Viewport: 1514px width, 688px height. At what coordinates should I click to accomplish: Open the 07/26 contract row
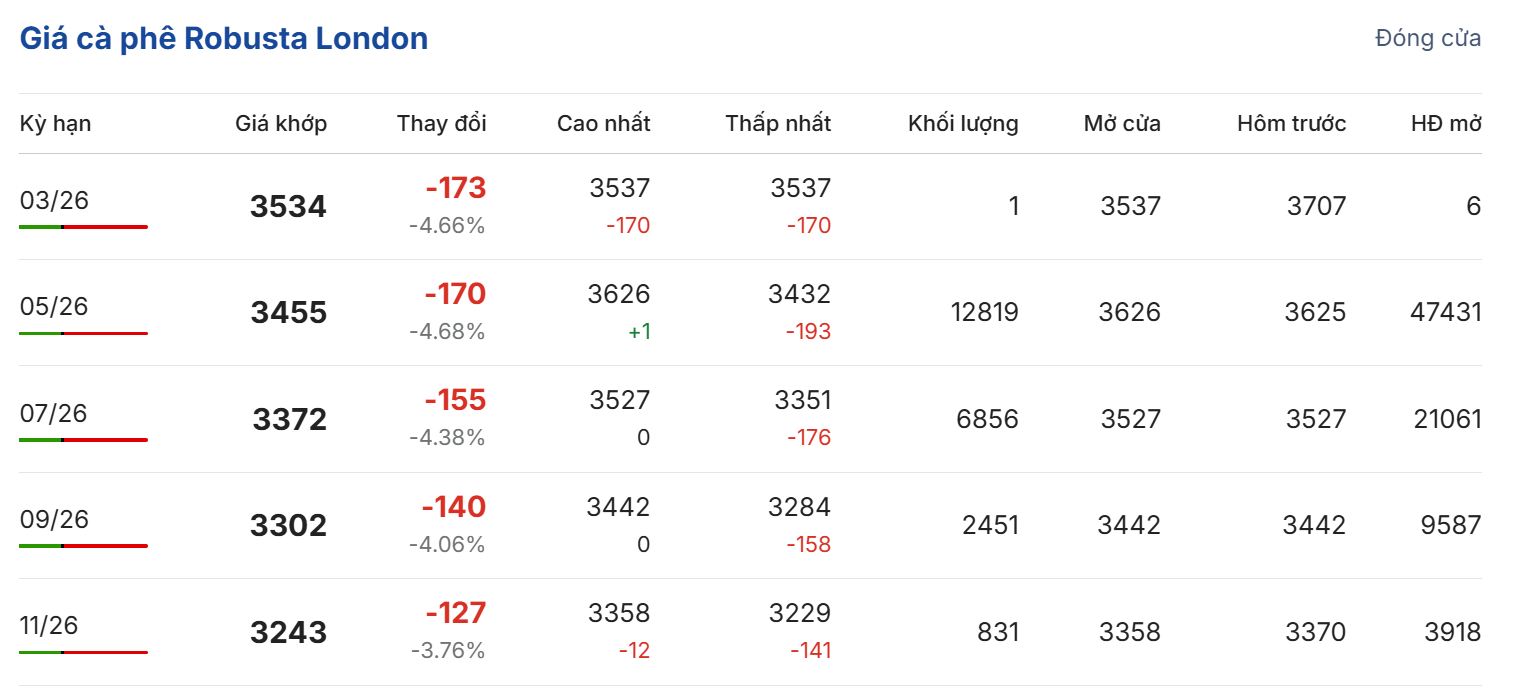point(54,412)
